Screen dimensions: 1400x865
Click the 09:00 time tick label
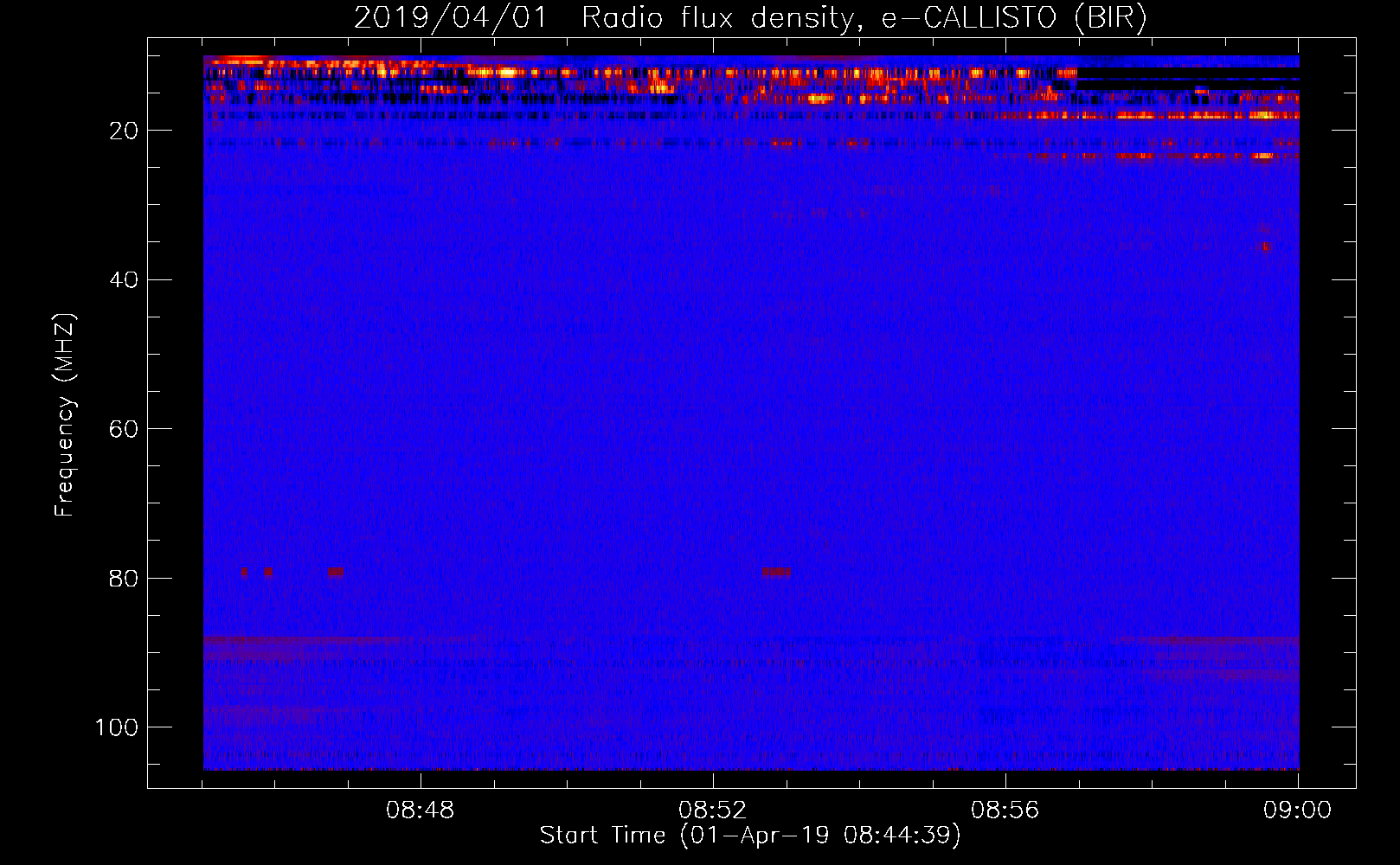click(x=1298, y=811)
